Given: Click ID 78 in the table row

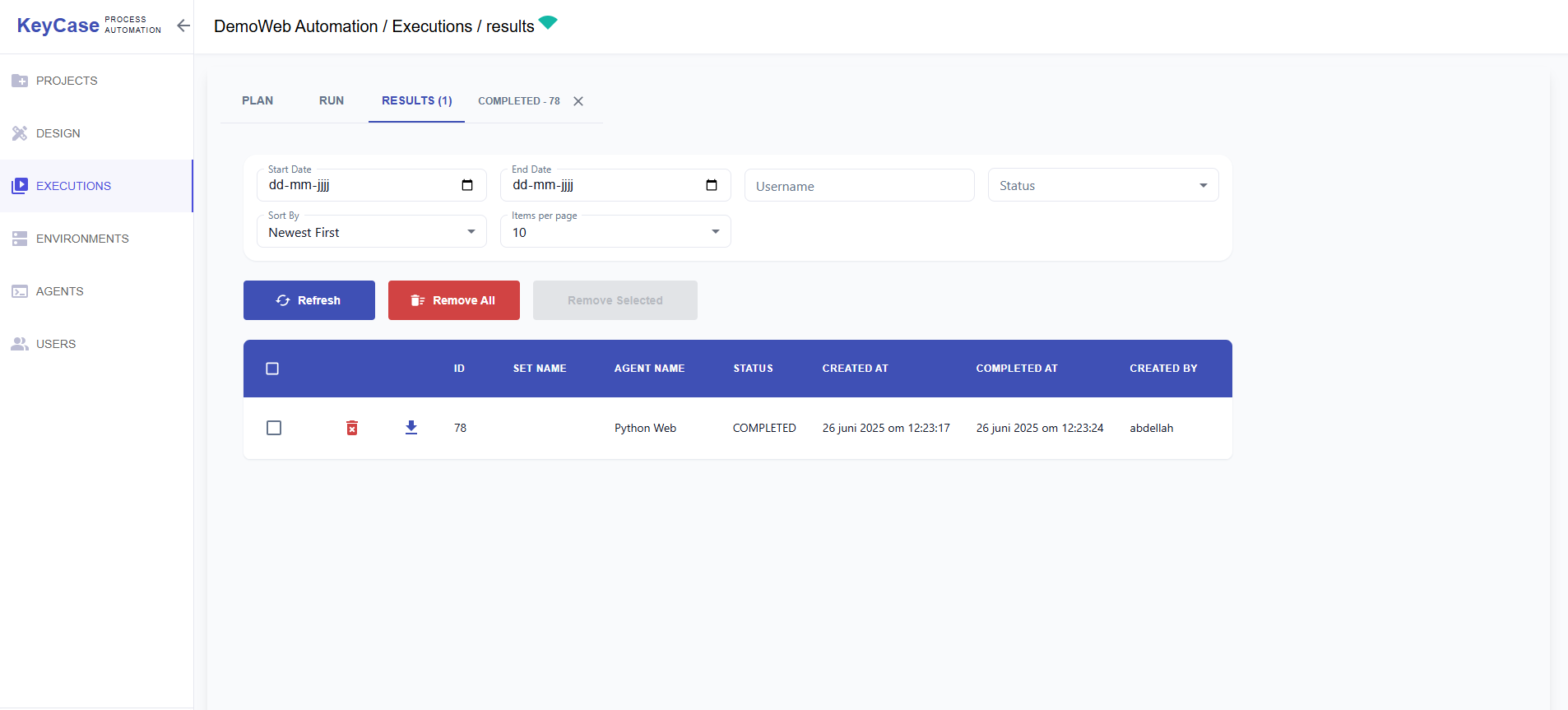Looking at the screenshot, I should (460, 428).
